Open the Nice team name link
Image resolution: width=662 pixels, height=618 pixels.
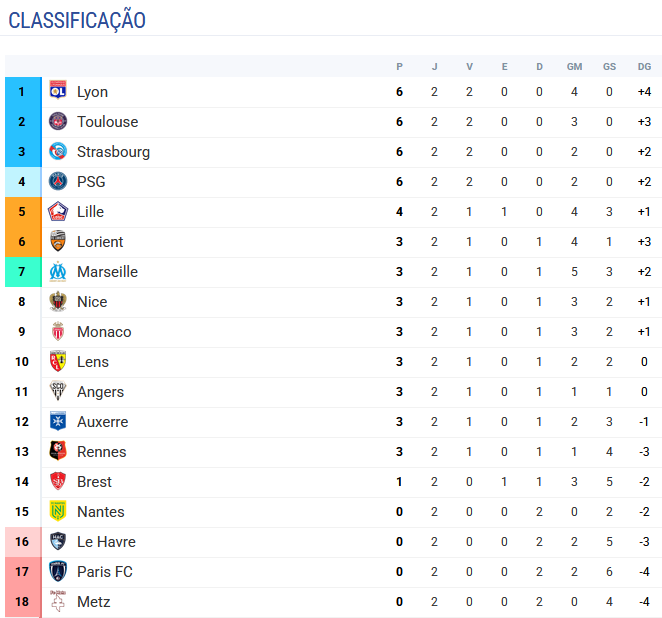[x=92, y=302]
